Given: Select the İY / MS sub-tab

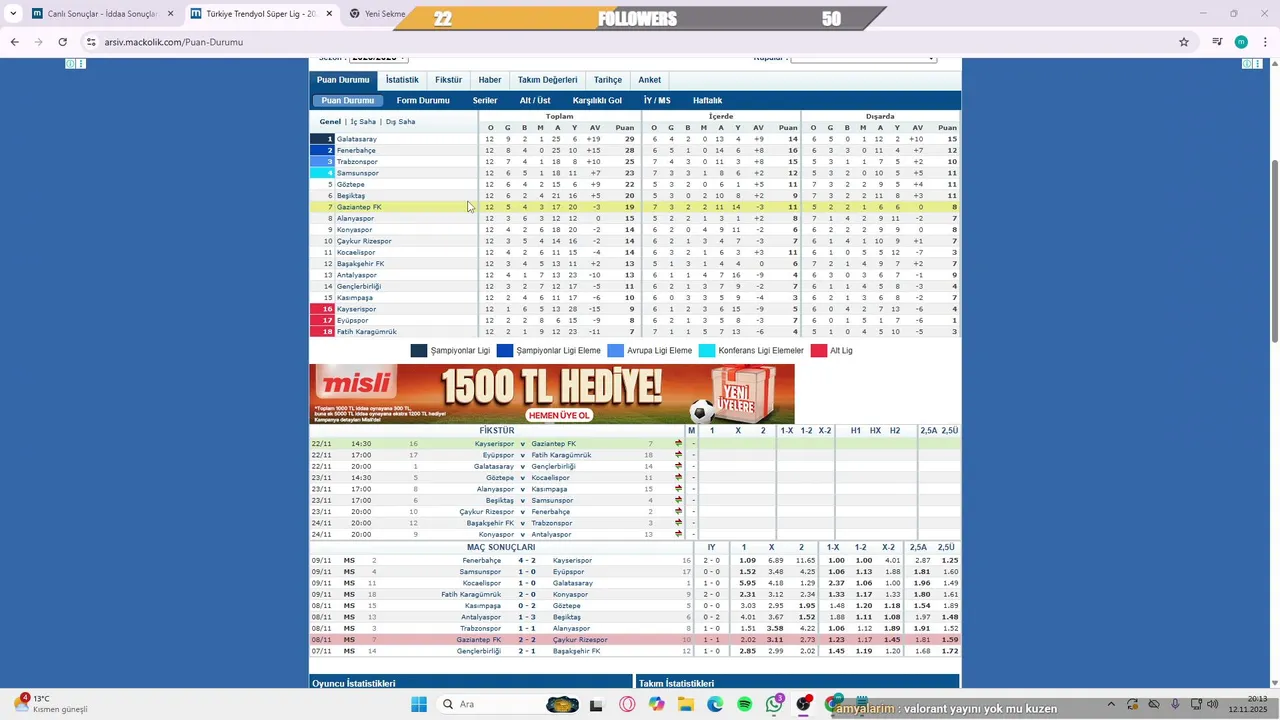Looking at the screenshot, I should click(x=657, y=101).
